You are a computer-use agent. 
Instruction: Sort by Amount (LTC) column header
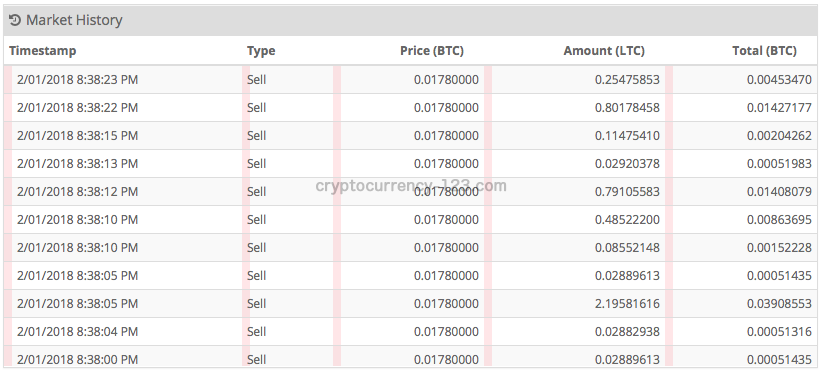(x=604, y=51)
